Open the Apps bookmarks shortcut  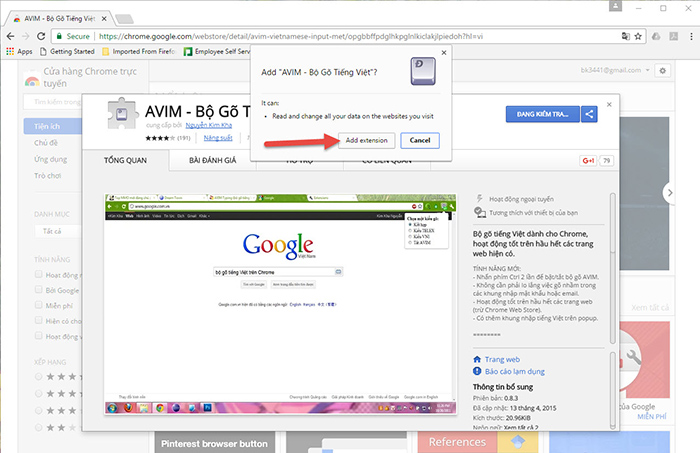click(19, 51)
